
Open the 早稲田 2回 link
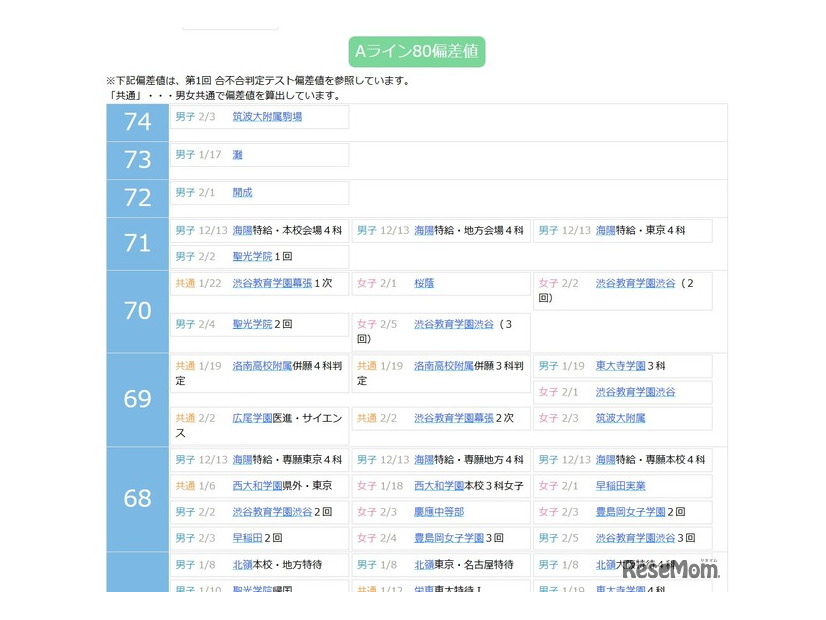click(248, 538)
